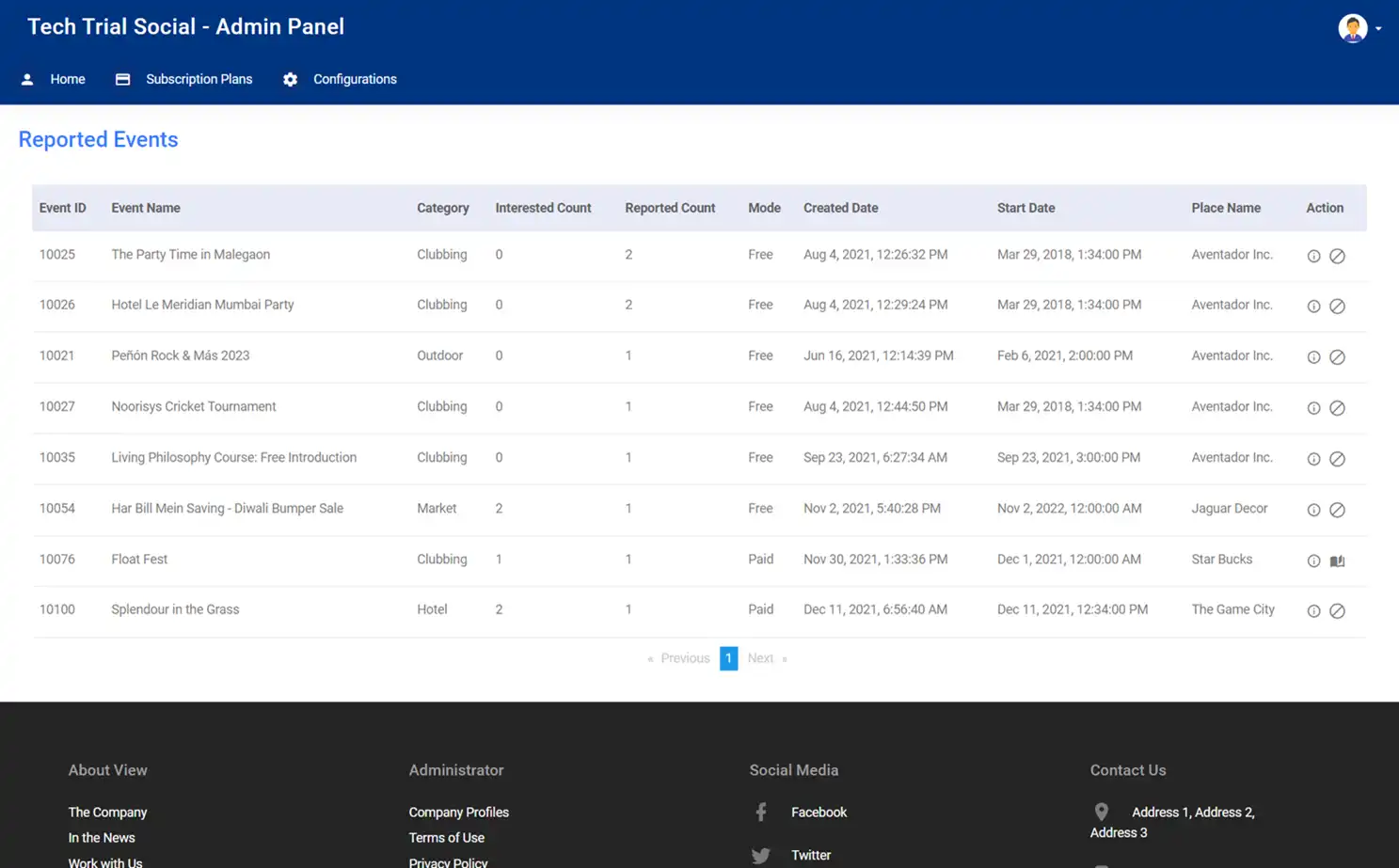Image resolution: width=1399 pixels, height=868 pixels.
Task: Block event "Hotel Le Meridian Mumbai Party"
Action: pyautogui.click(x=1338, y=306)
